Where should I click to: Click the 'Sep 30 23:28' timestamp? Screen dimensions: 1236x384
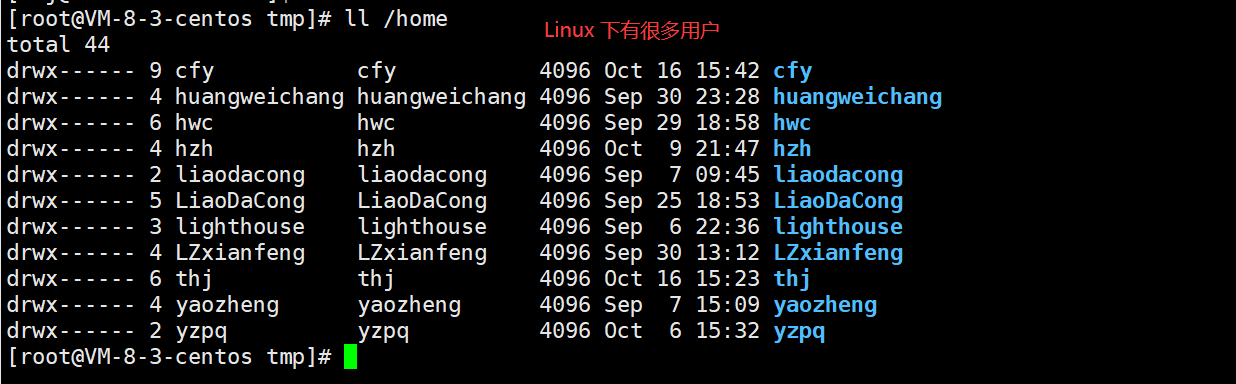tap(682, 97)
